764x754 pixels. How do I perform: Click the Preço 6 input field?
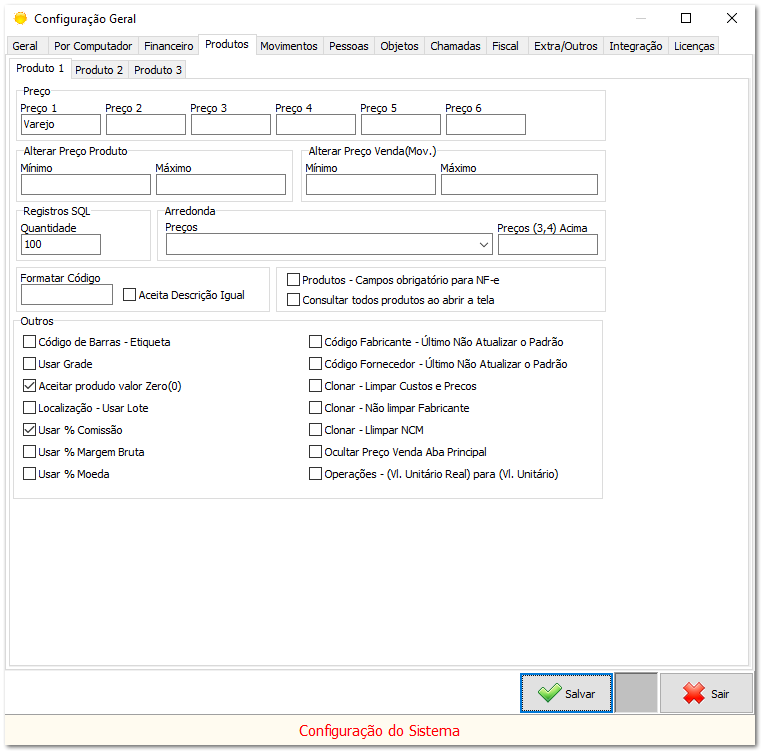[486, 124]
